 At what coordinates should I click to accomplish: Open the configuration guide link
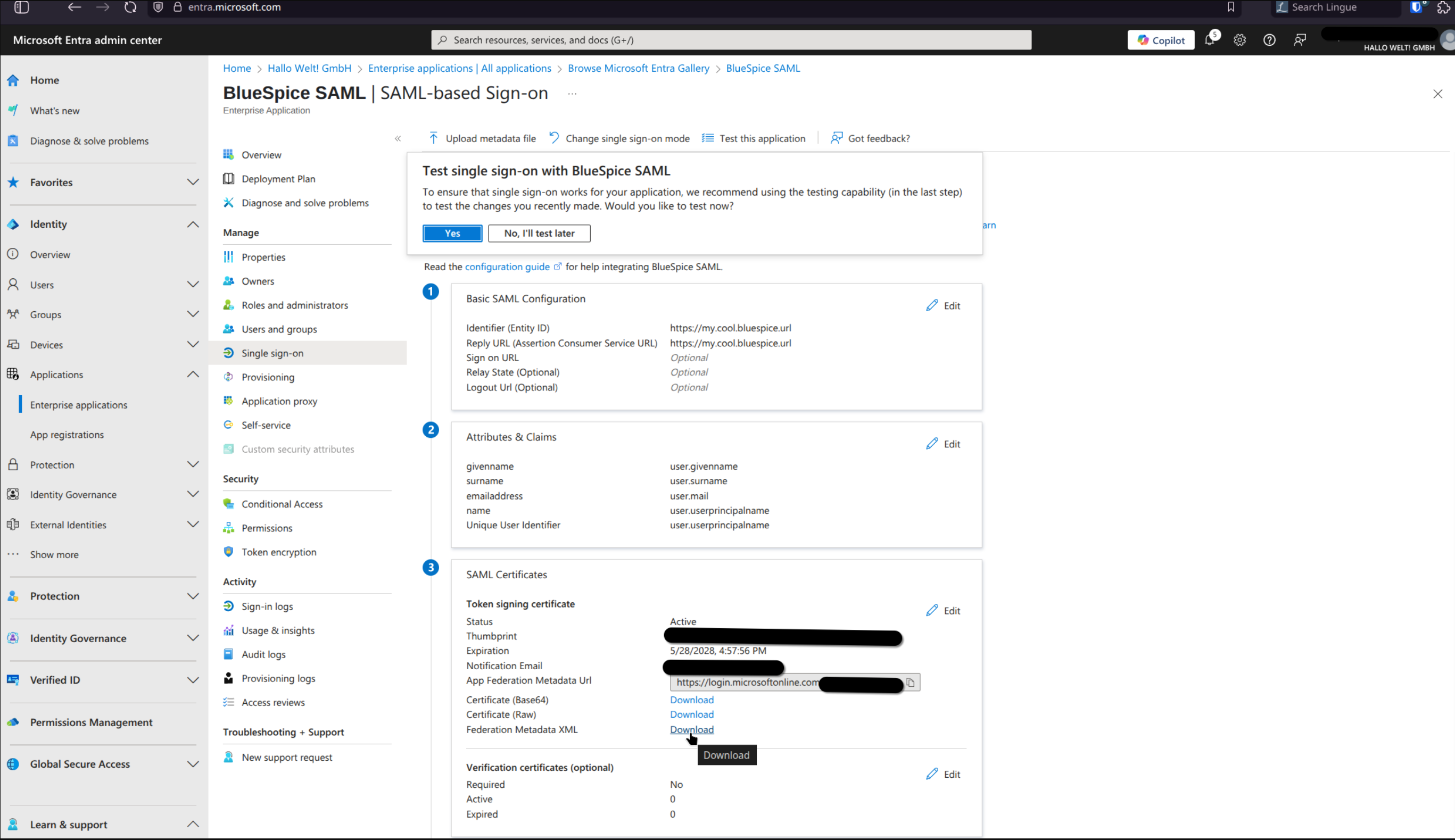click(x=507, y=267)
